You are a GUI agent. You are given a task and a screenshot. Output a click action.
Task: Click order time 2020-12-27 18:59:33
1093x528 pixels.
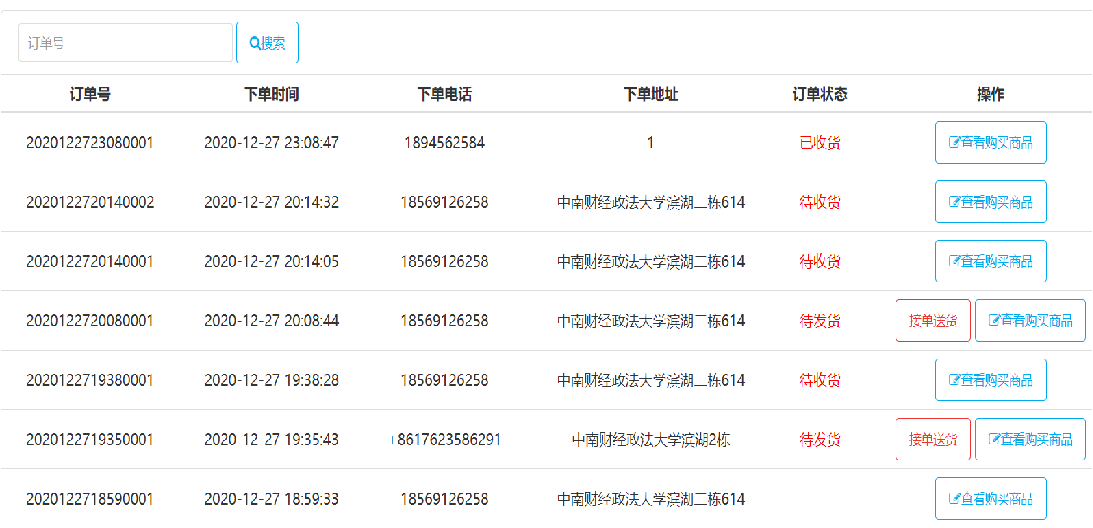[272, 499]
